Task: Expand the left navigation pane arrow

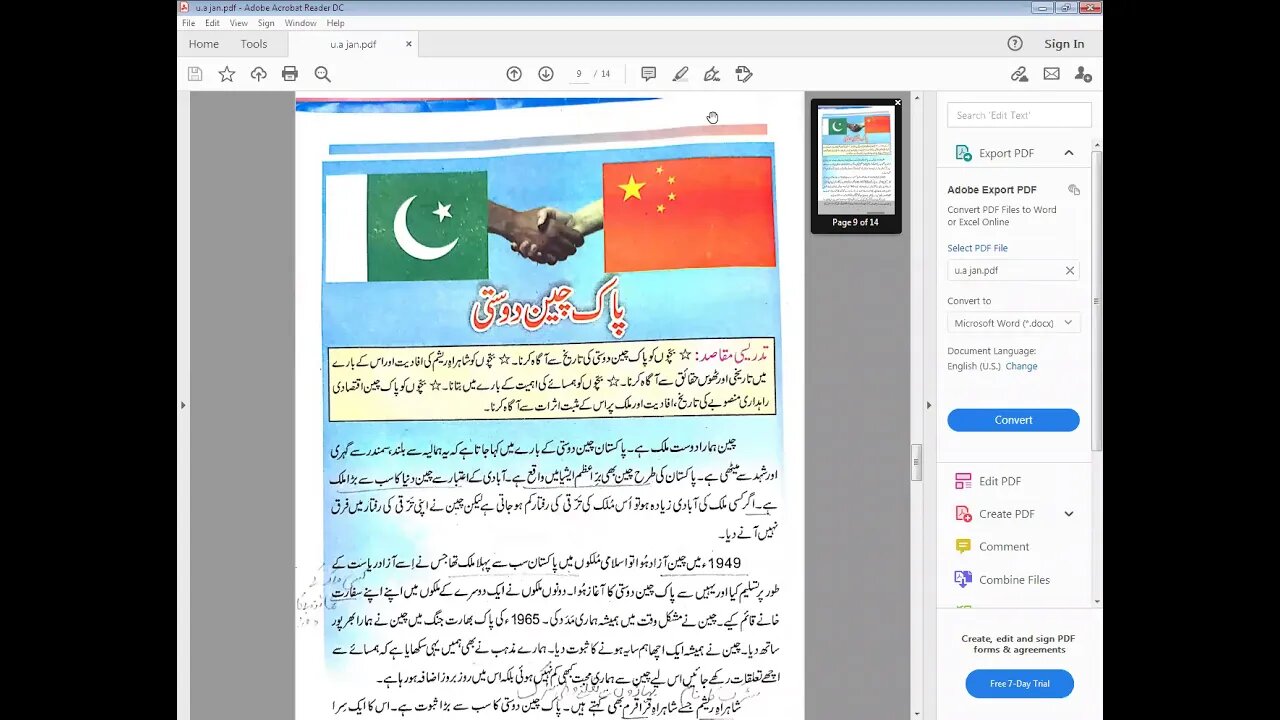Action: pos(182,405)
